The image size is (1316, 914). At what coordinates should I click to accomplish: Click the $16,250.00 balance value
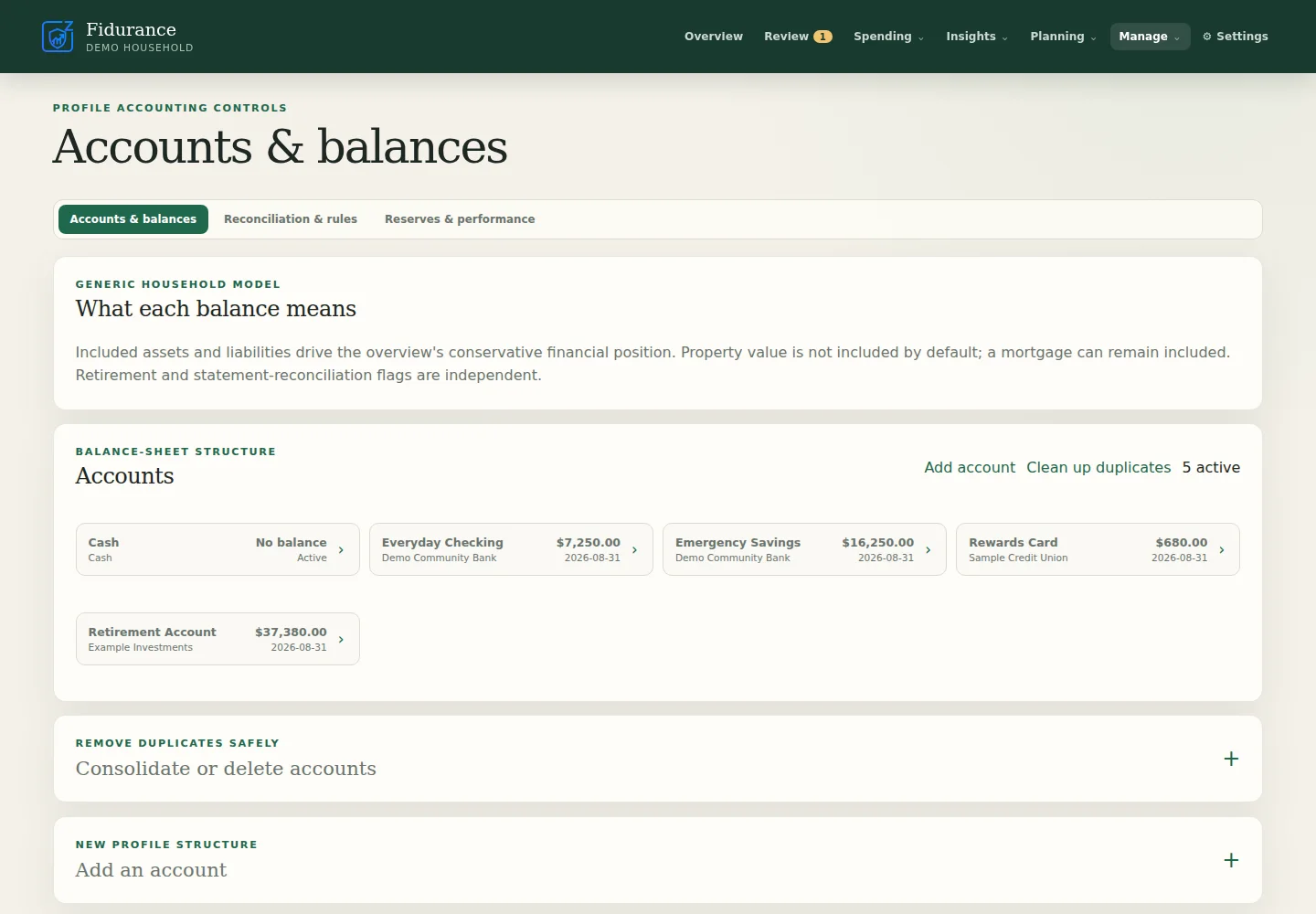877,542
